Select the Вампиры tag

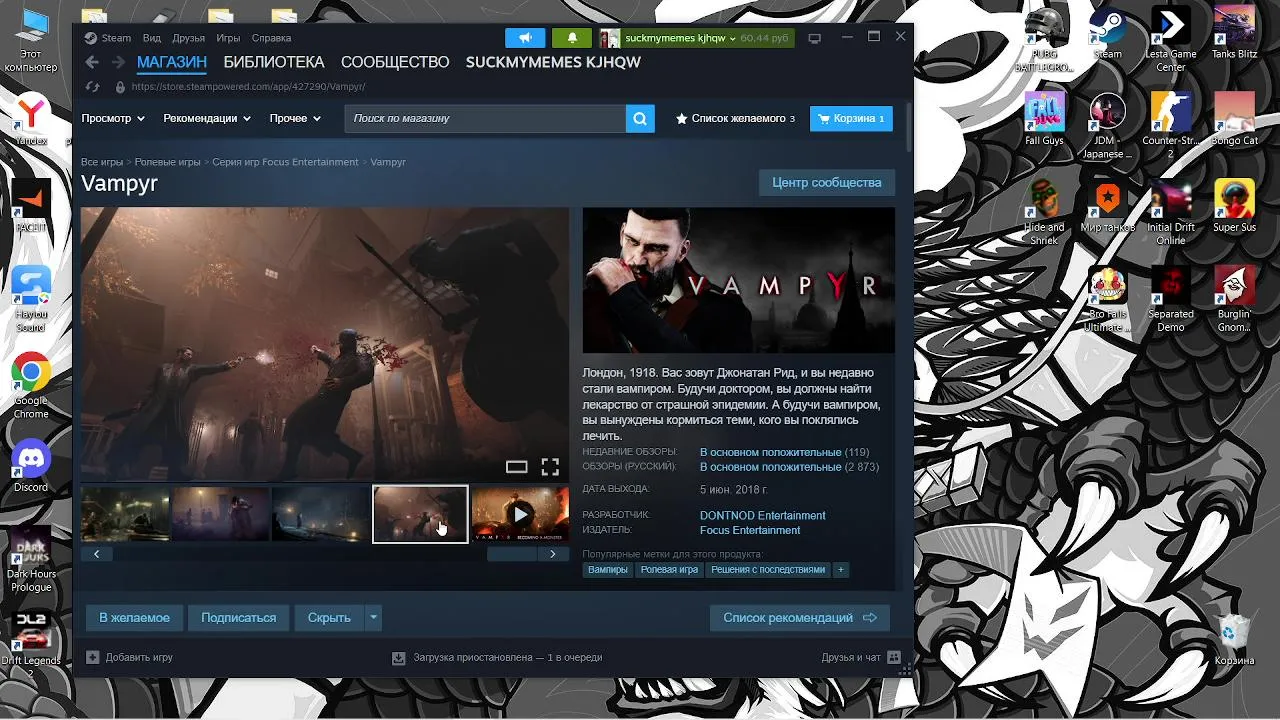[608, 570]
